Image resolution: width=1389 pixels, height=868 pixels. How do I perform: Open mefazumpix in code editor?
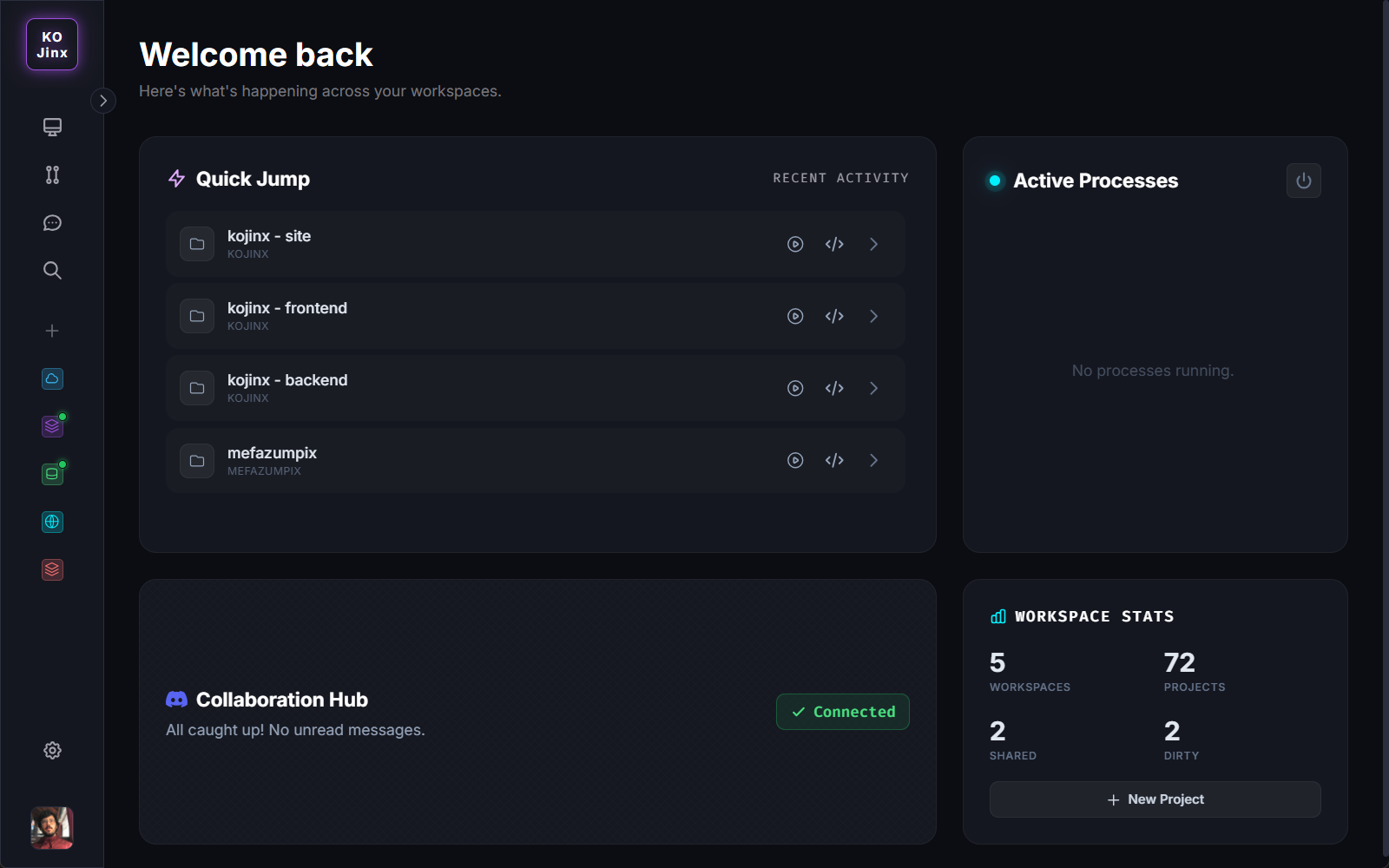tap(834, 460)
